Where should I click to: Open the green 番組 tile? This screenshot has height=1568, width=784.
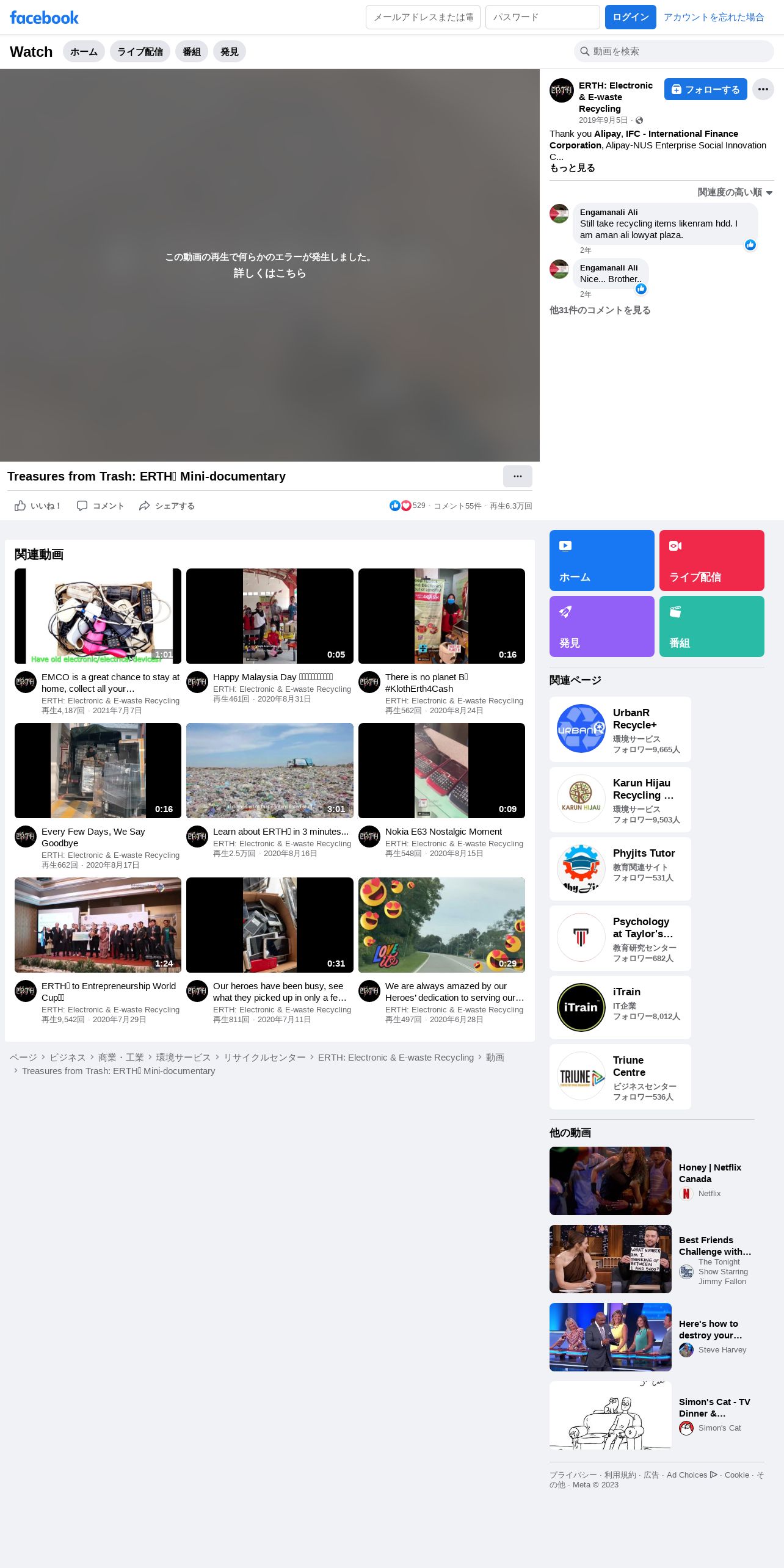pyautogui.click(x=711, y=626)
